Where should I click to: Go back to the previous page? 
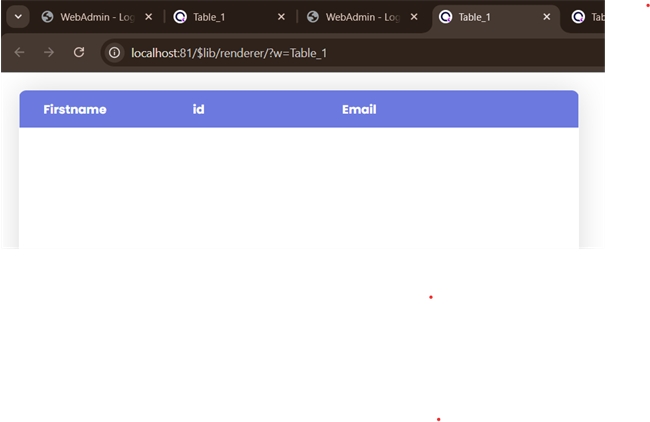19,52
